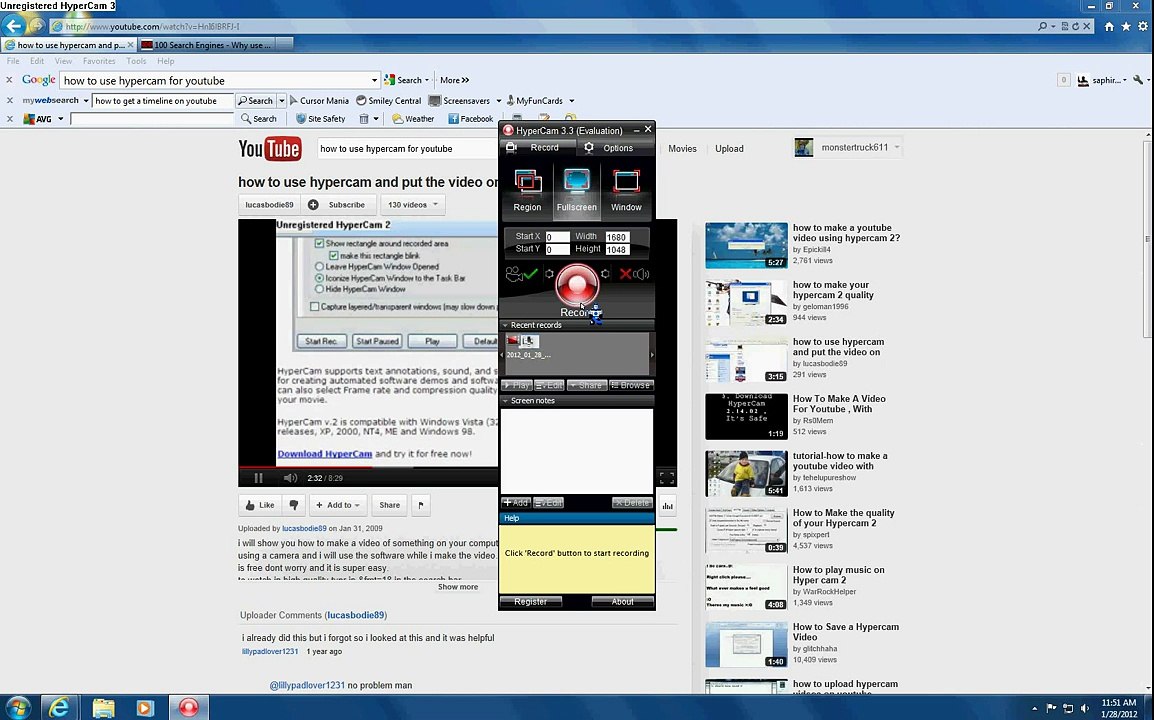Click Cursor Mania toolbar icon

pyautogui.click(x=319, y=101)
